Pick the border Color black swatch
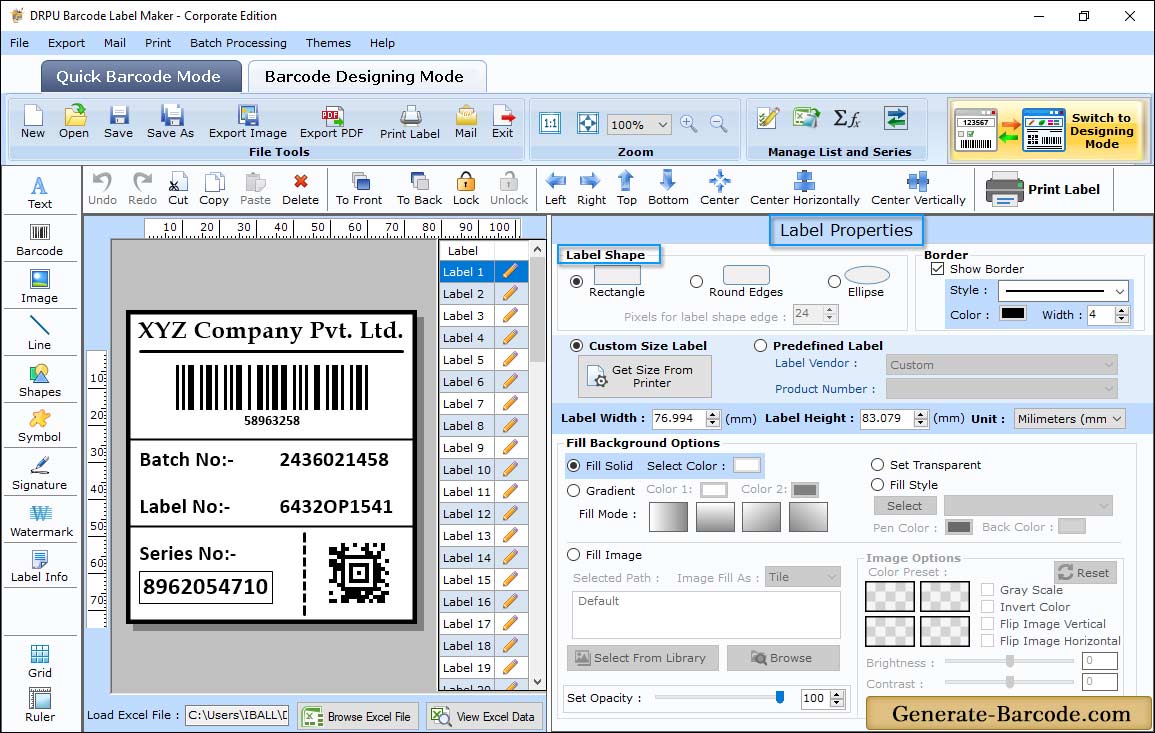 coord(1012,313)
